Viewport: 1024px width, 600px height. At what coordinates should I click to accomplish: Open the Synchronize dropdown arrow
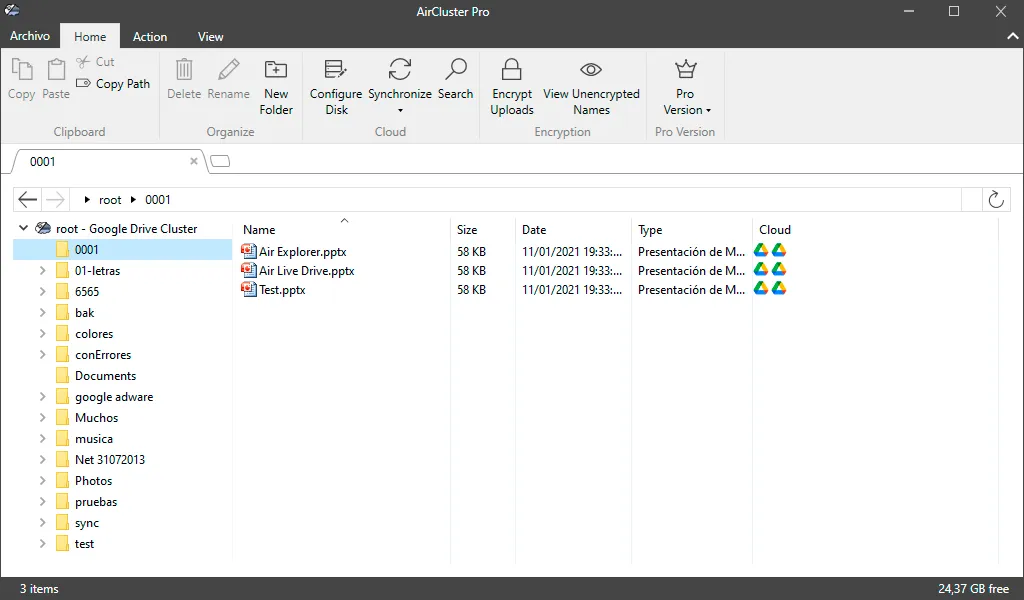tap(400, 110)
